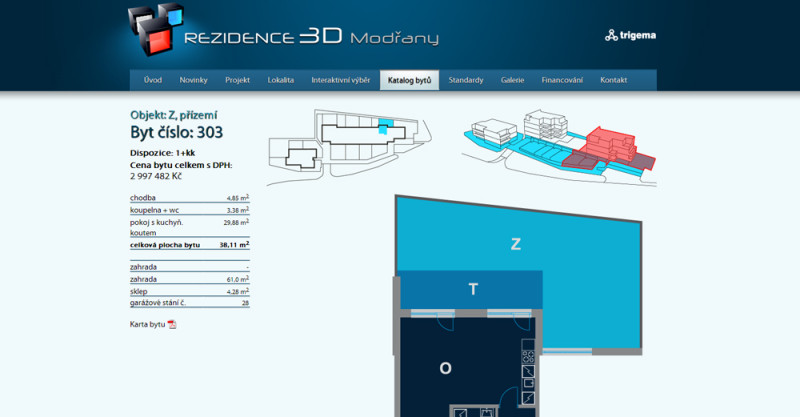Screen dimensions: 800x417
Task: Select the Katalog bytů tab
Action: [x=409, y=80]
